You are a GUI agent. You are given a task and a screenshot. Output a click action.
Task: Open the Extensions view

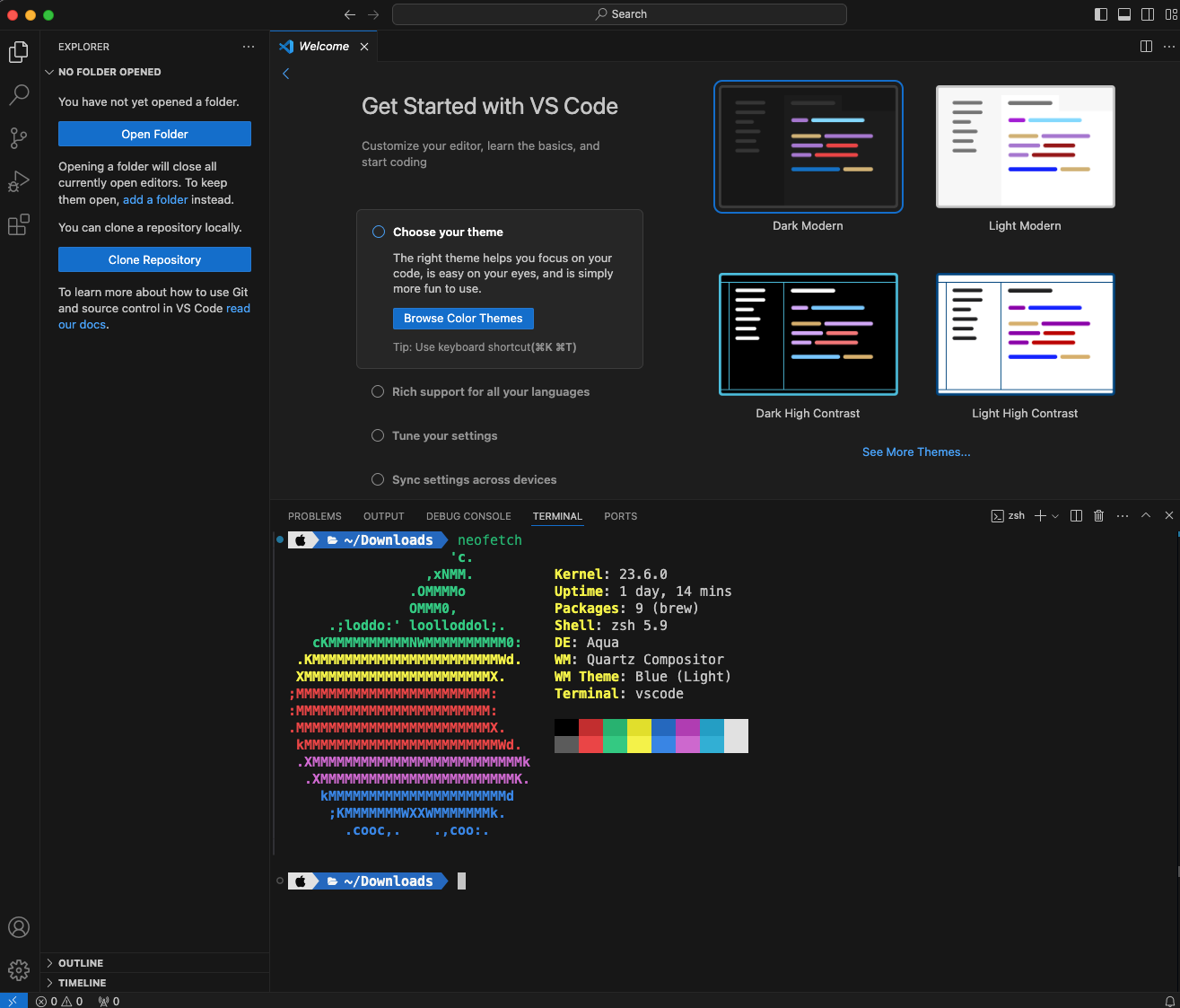(x=19, y=224)
